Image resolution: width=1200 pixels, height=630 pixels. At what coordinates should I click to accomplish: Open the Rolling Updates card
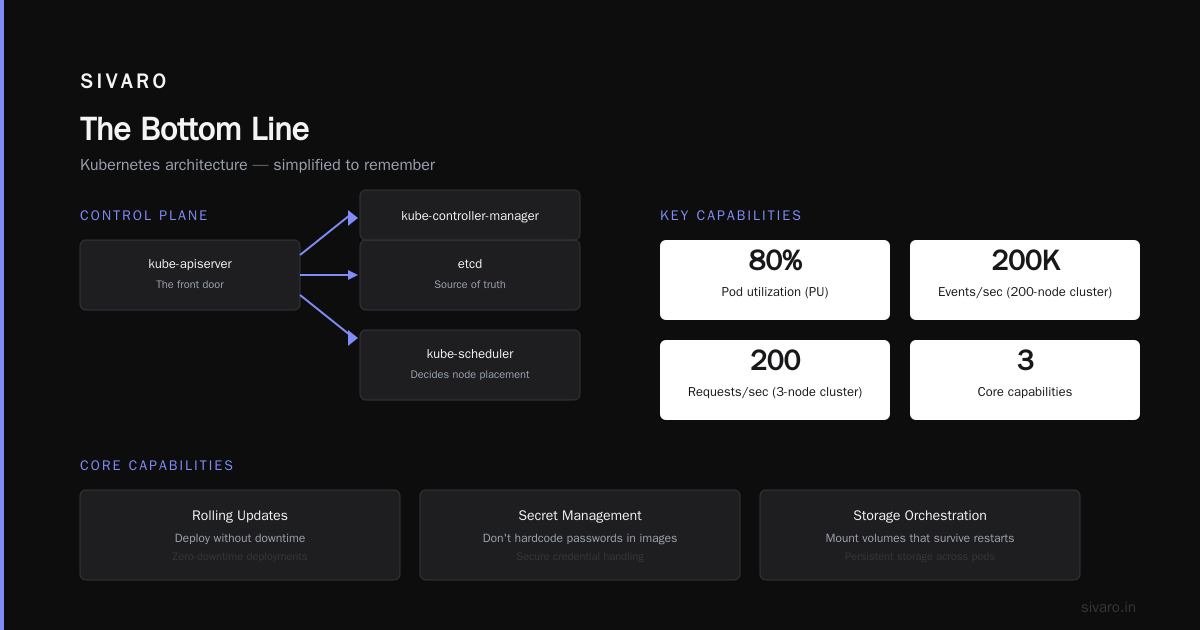pyautogui.click(x=240, y=535)
